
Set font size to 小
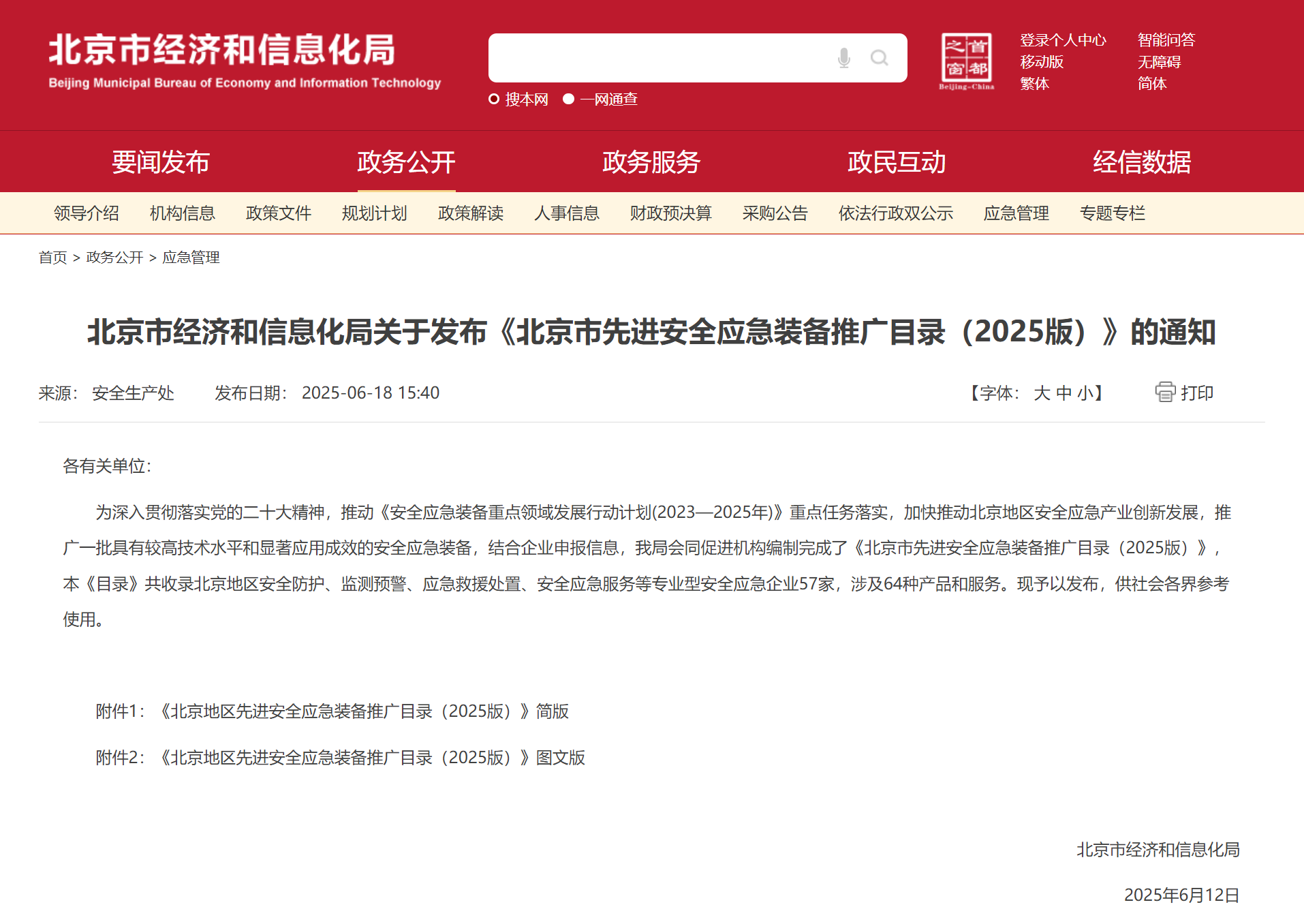[x=1085, y=393]
